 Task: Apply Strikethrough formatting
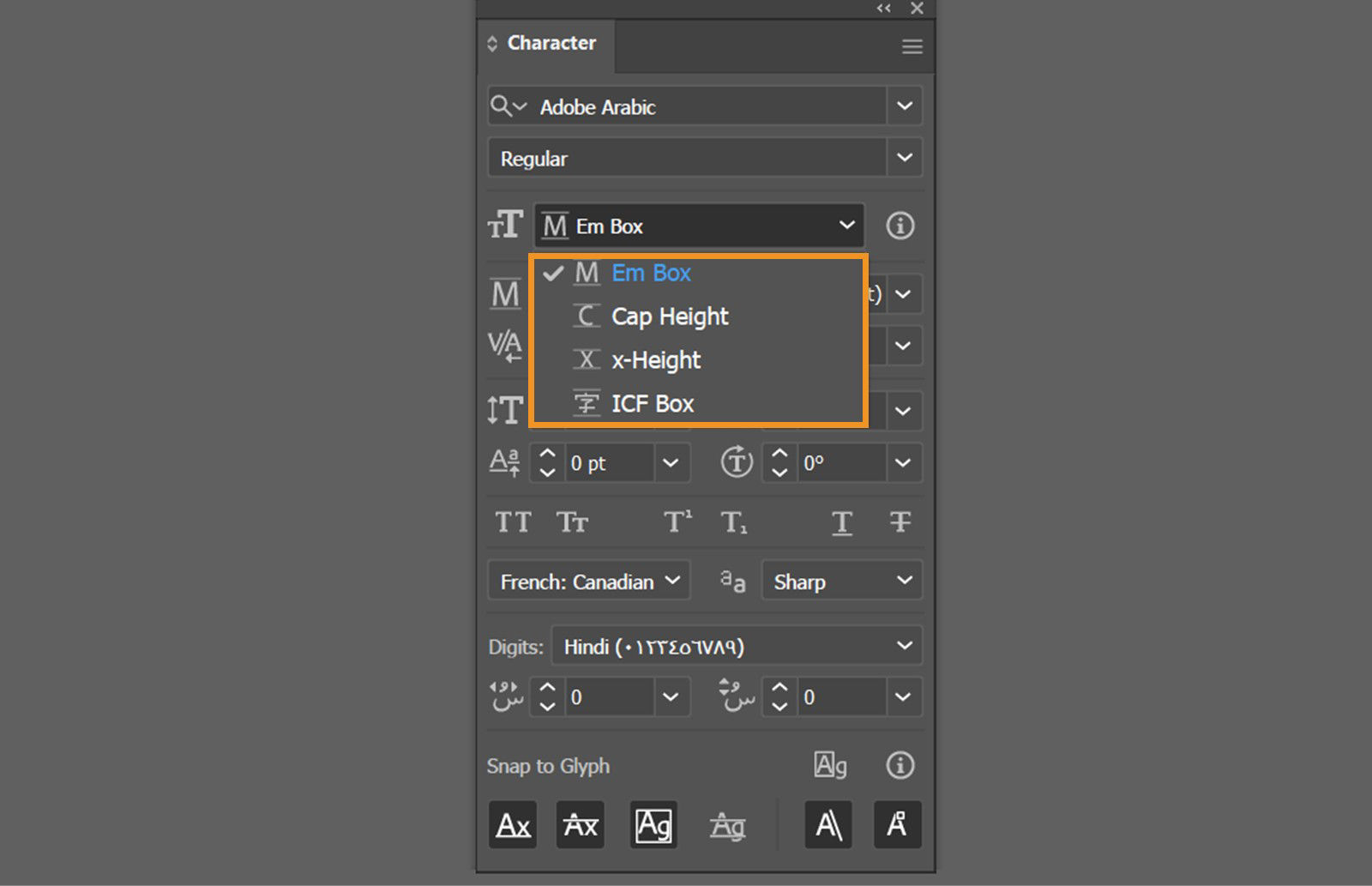[x=900, y=522]
